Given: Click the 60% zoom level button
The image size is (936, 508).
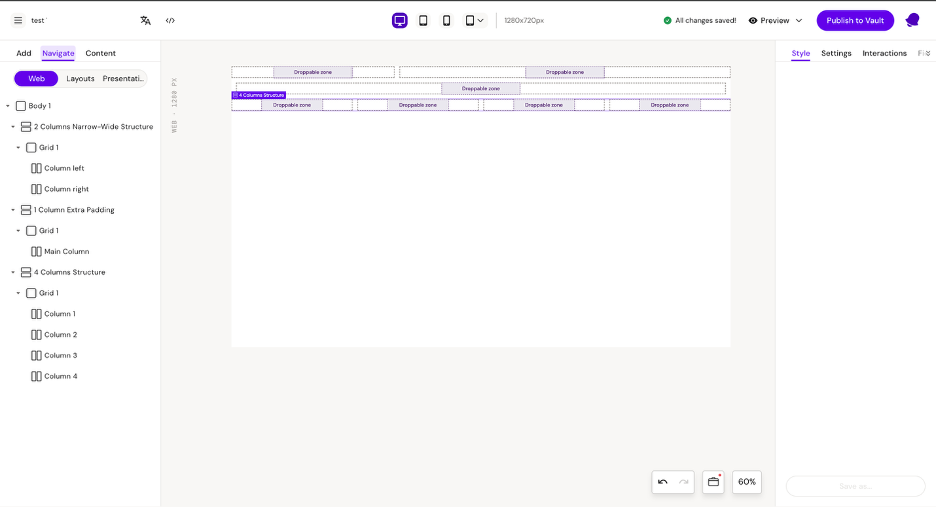Looking at the screenshot, I should pos(747,482).
